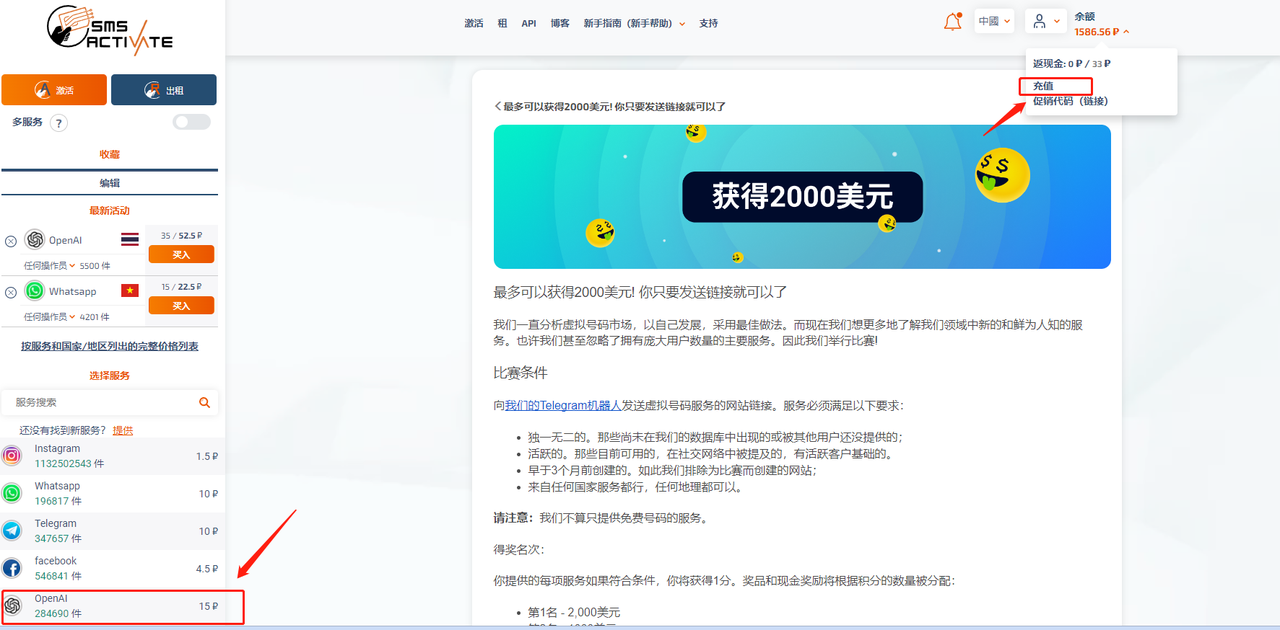The width and height of the screenshot is (1280, 630).
Task: Expand 任何操作员 dropdown for OpenAI
Action: [x=50, y=266]
